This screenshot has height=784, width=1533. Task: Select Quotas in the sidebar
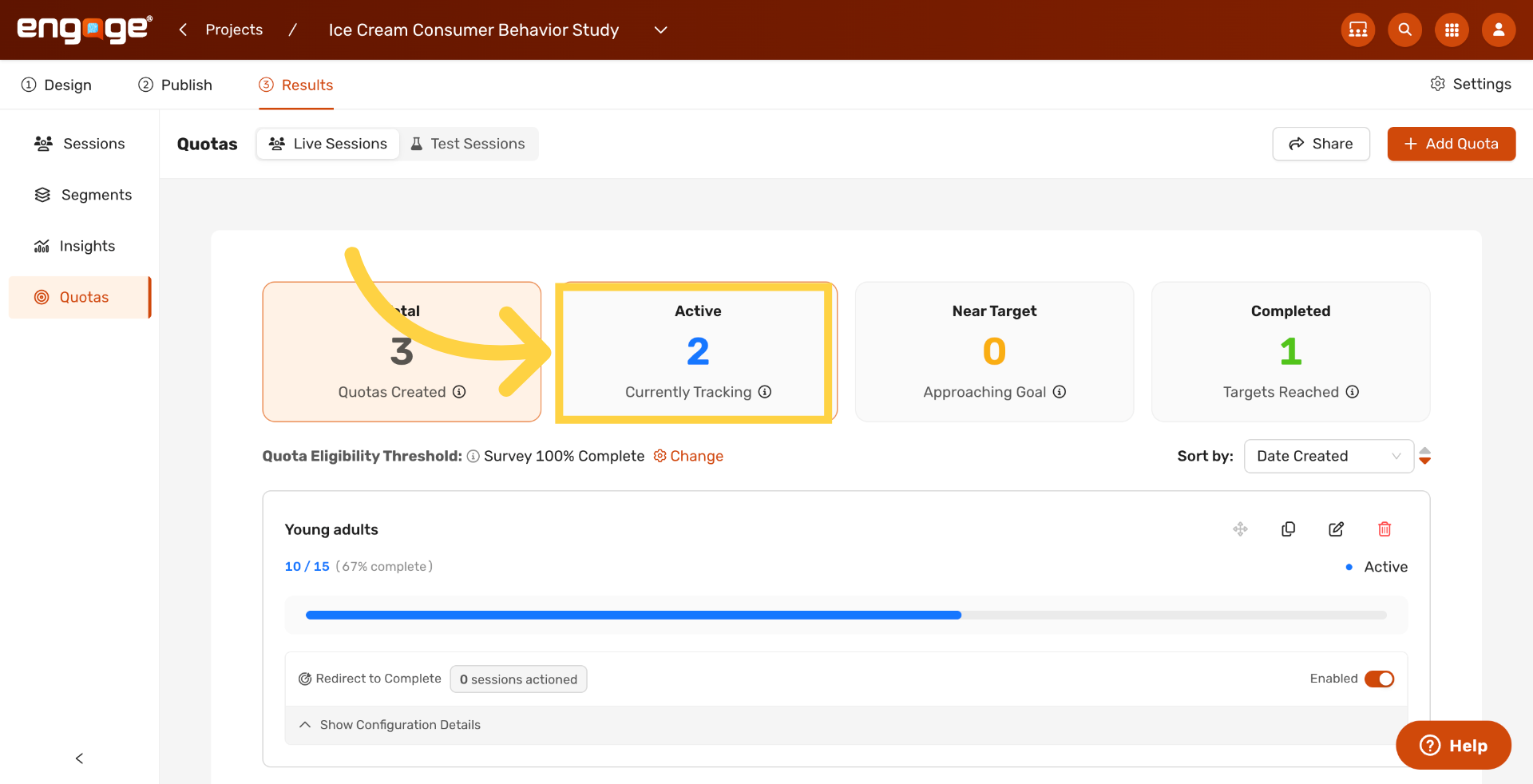(x=79, y=297)
